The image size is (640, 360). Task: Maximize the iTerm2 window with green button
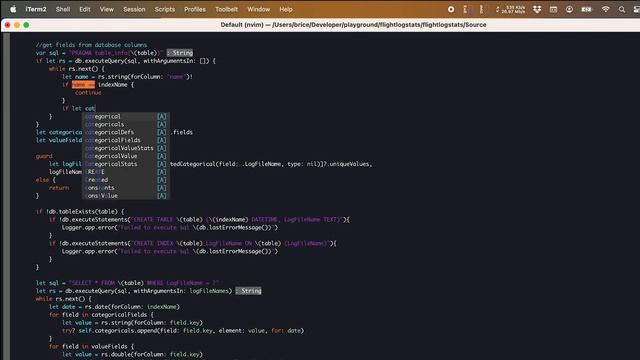coord(26,25)
